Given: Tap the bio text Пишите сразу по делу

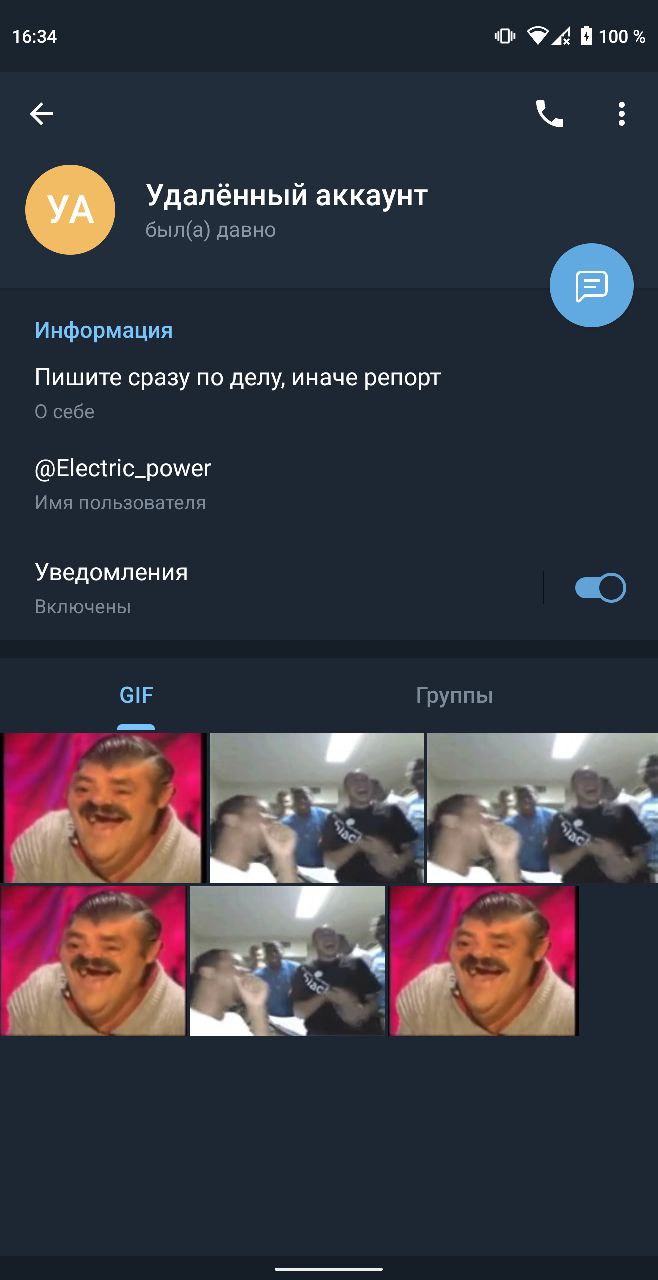Looking at the screenshot, I should click(238, 377).
